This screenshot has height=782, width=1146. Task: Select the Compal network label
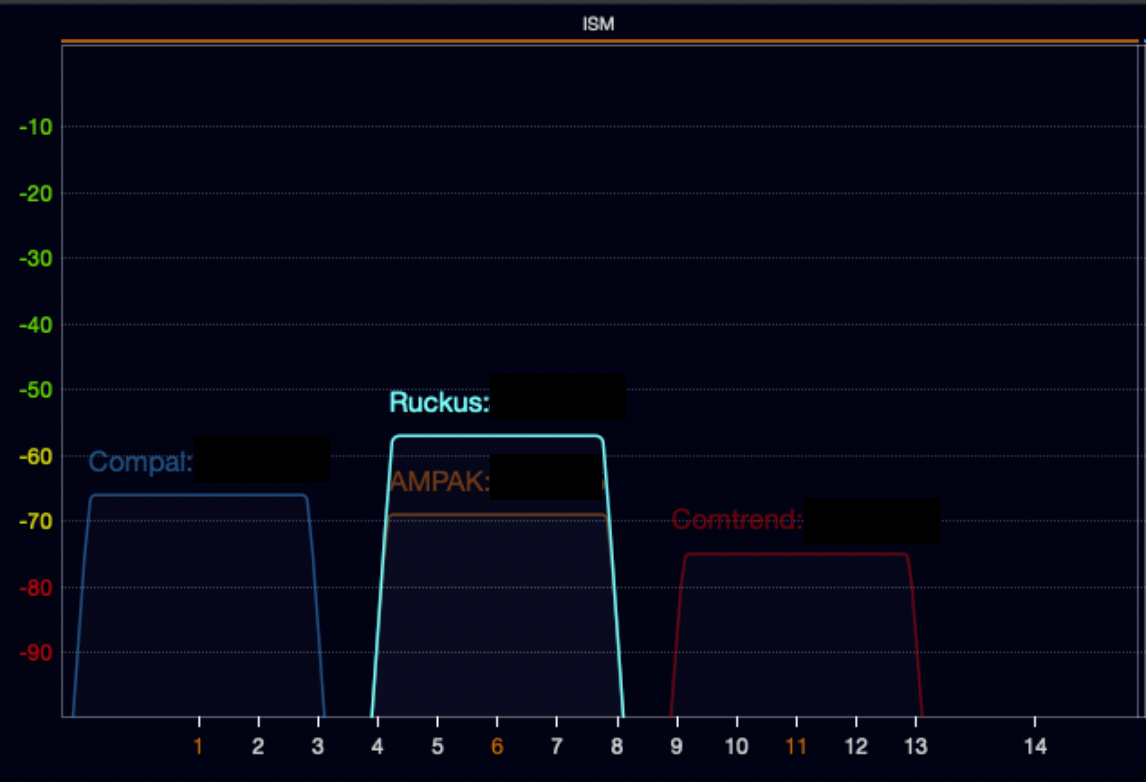(x=140, y=462)
